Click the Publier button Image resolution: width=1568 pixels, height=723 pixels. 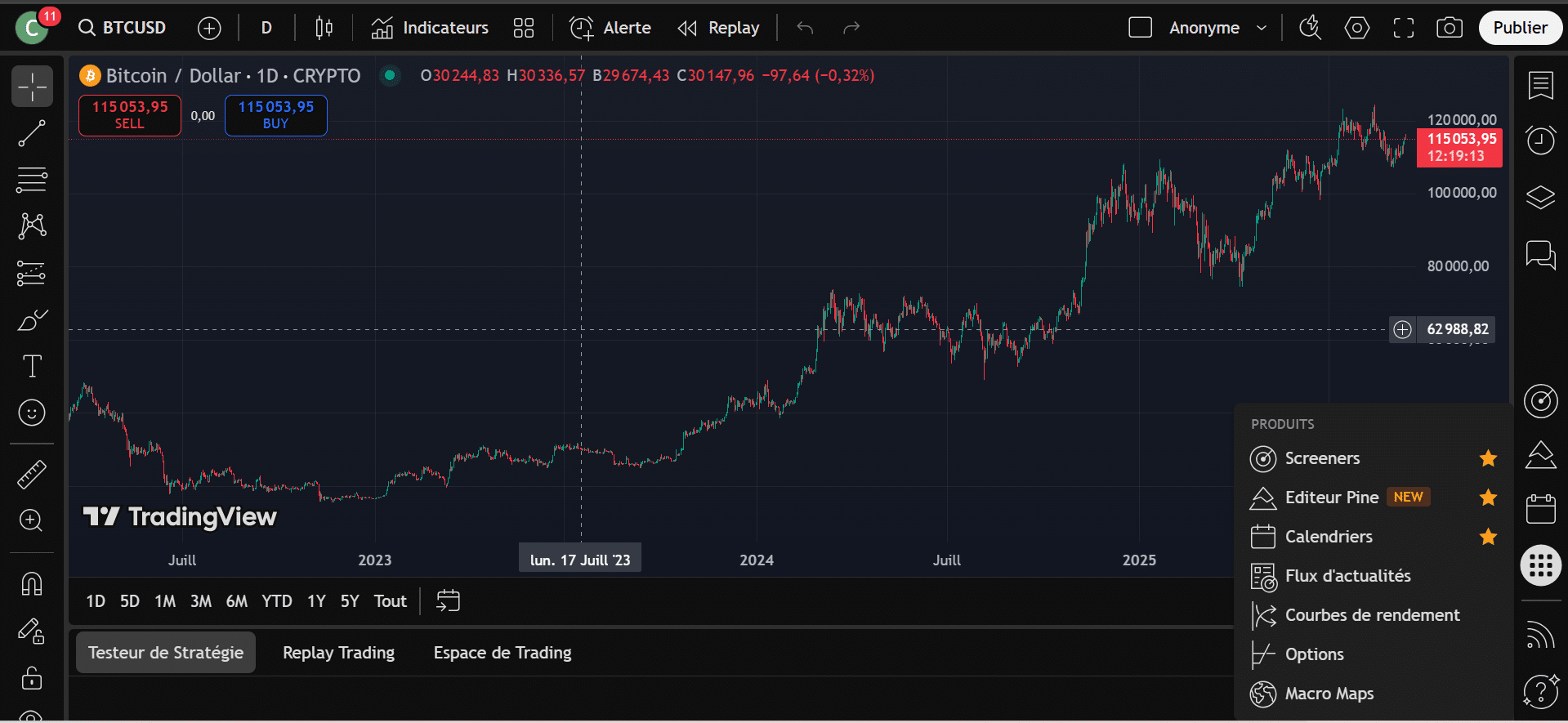pos(1519,28)
